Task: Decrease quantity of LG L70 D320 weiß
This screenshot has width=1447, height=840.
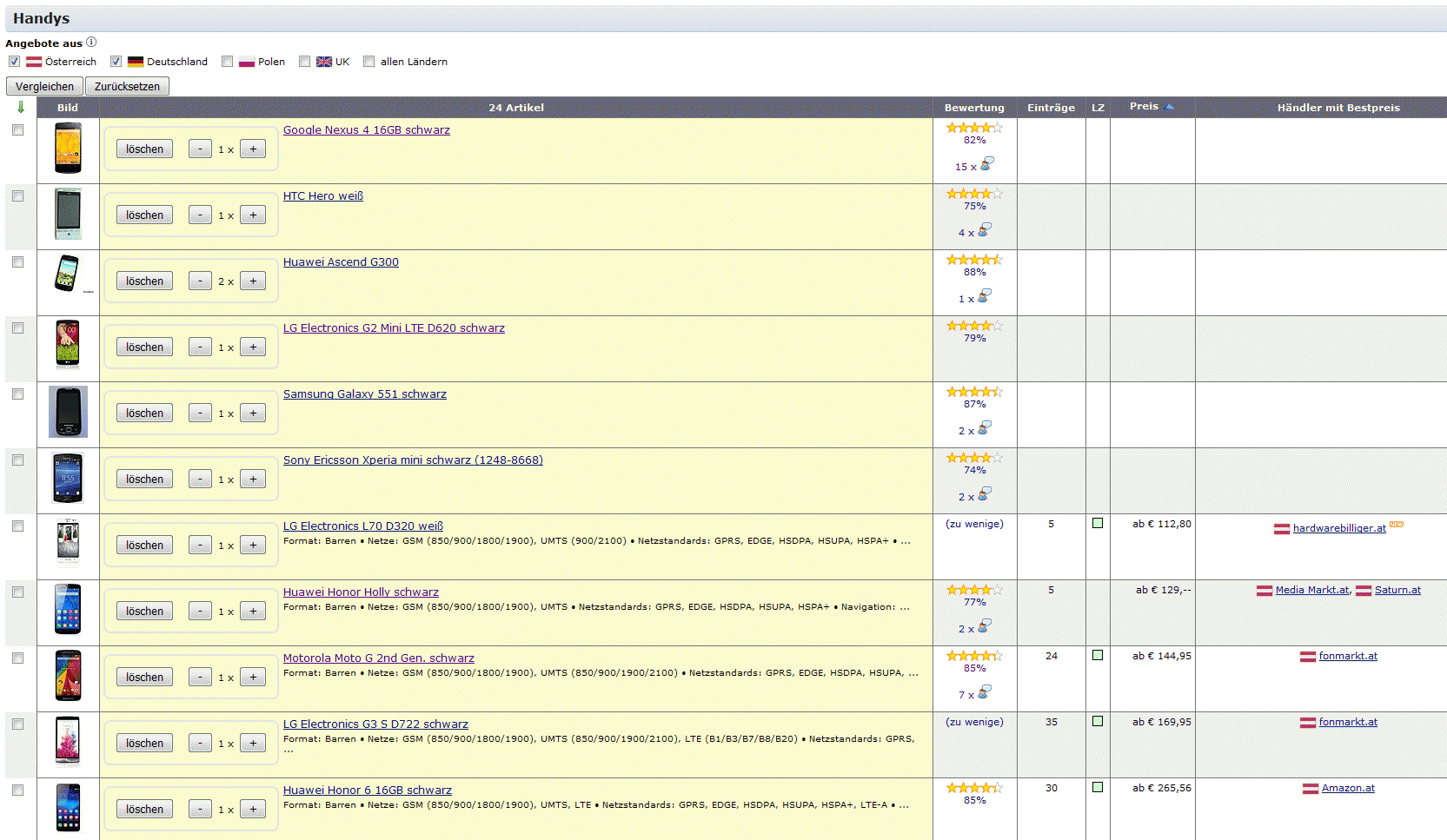Action: point(200,545)
